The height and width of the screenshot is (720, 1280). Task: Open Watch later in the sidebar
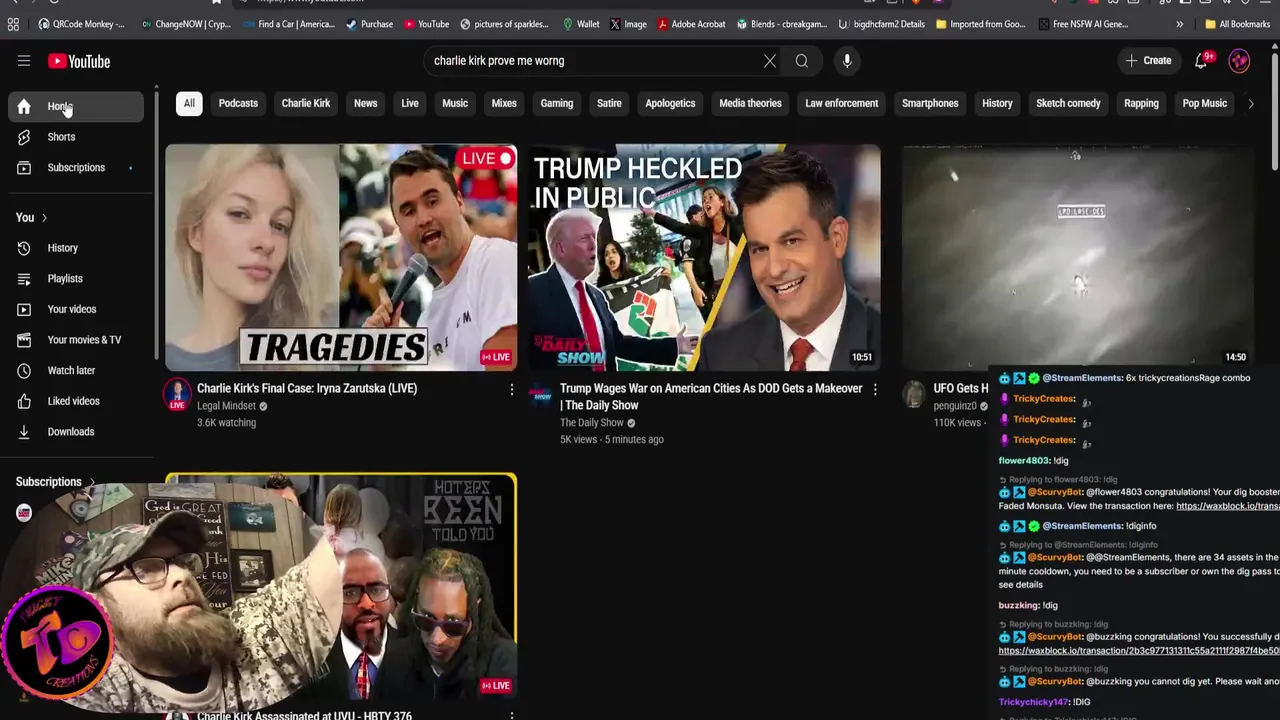pos(75,371)
